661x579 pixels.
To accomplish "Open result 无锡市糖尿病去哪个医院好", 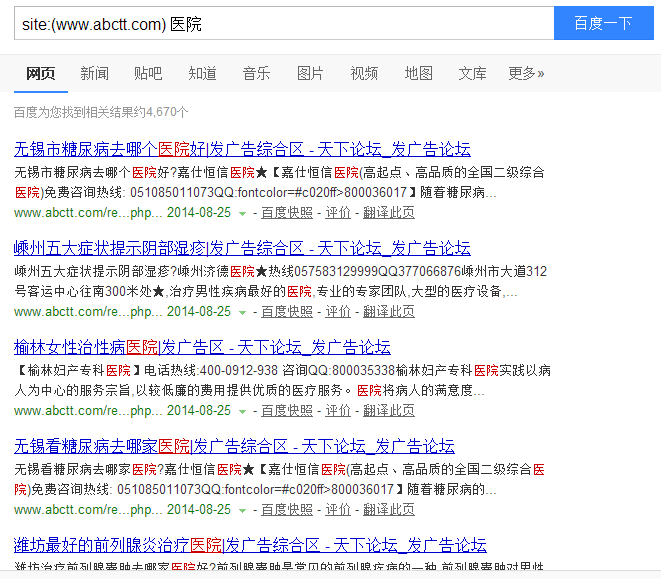I will [x=242, y=149].
